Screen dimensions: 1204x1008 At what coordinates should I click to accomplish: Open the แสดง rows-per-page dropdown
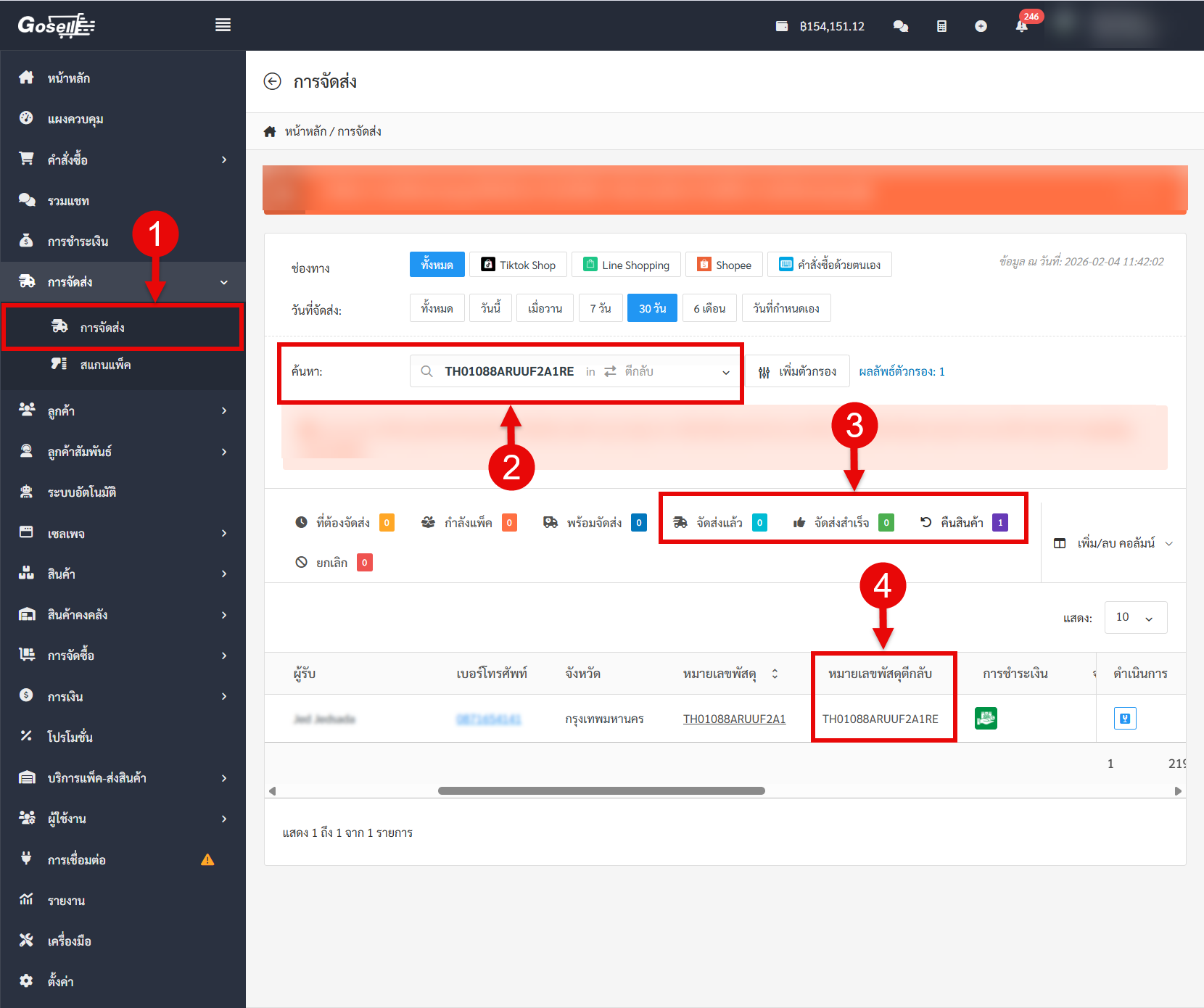(x=1135, y=618)
